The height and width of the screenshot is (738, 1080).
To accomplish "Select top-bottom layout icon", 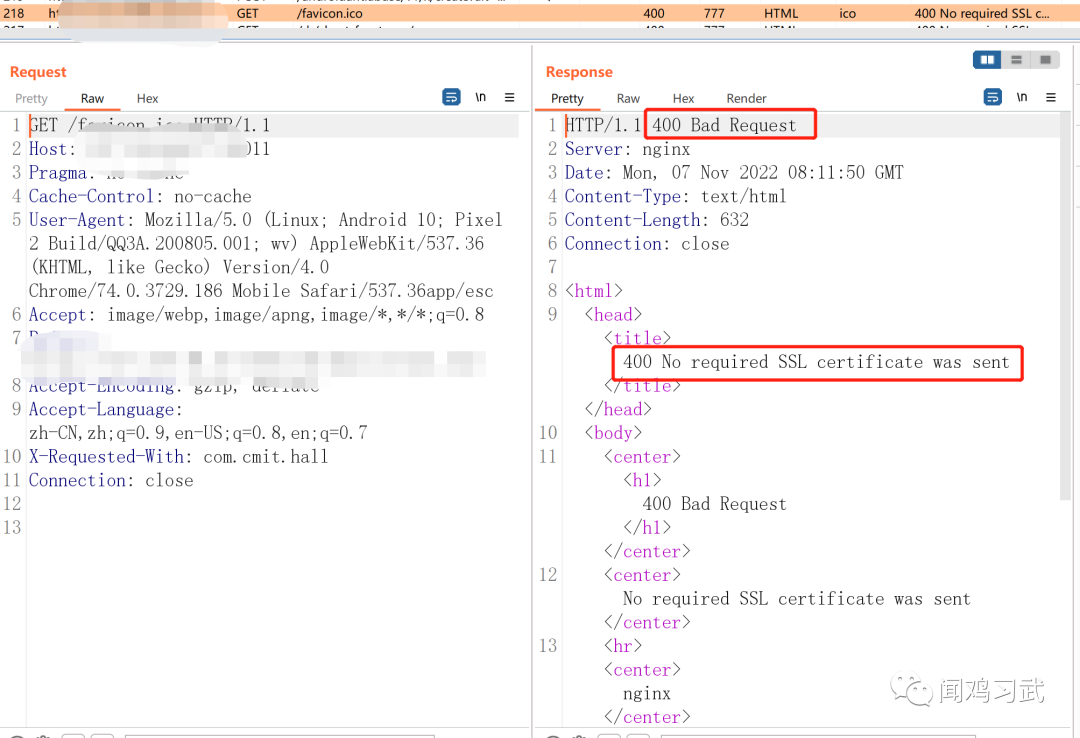I will (1016, 60).
